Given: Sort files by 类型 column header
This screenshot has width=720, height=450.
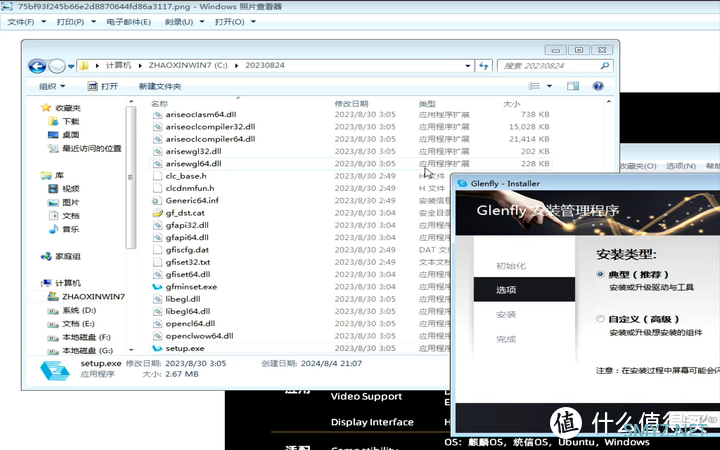Looking at the screenshot, I should click(427, 104).
